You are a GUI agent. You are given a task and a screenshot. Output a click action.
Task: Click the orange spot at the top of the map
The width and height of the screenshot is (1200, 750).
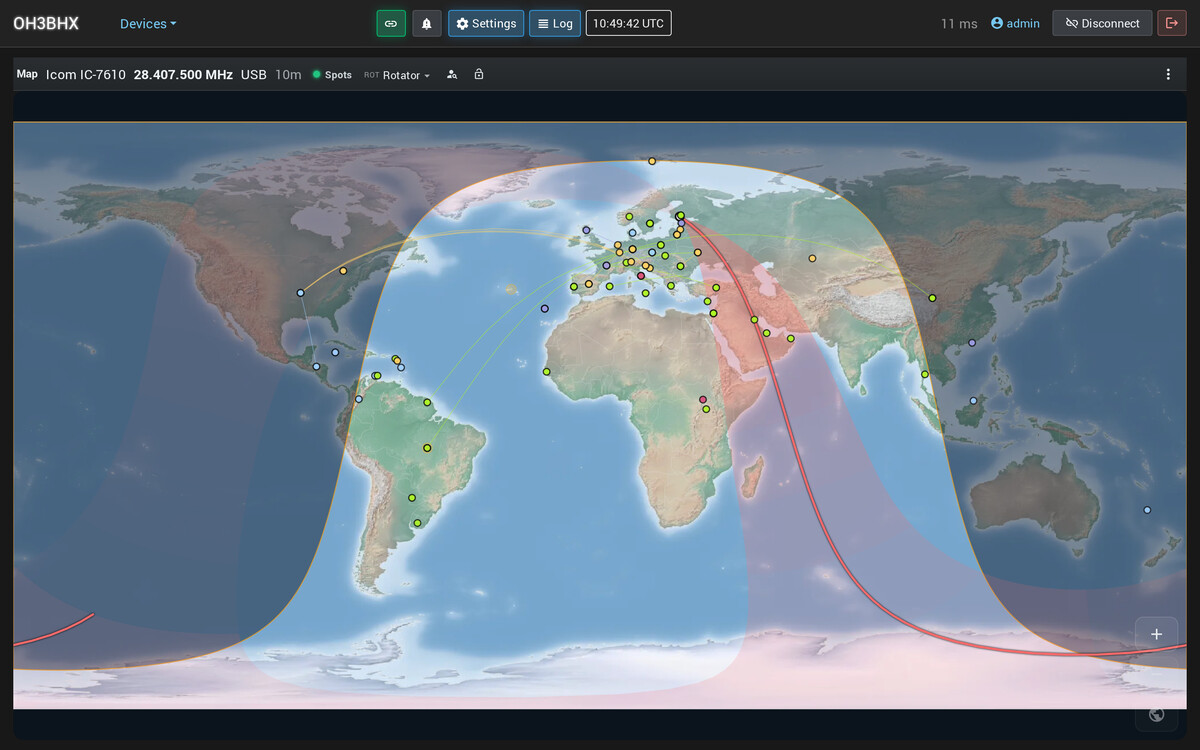pos(652,161)
